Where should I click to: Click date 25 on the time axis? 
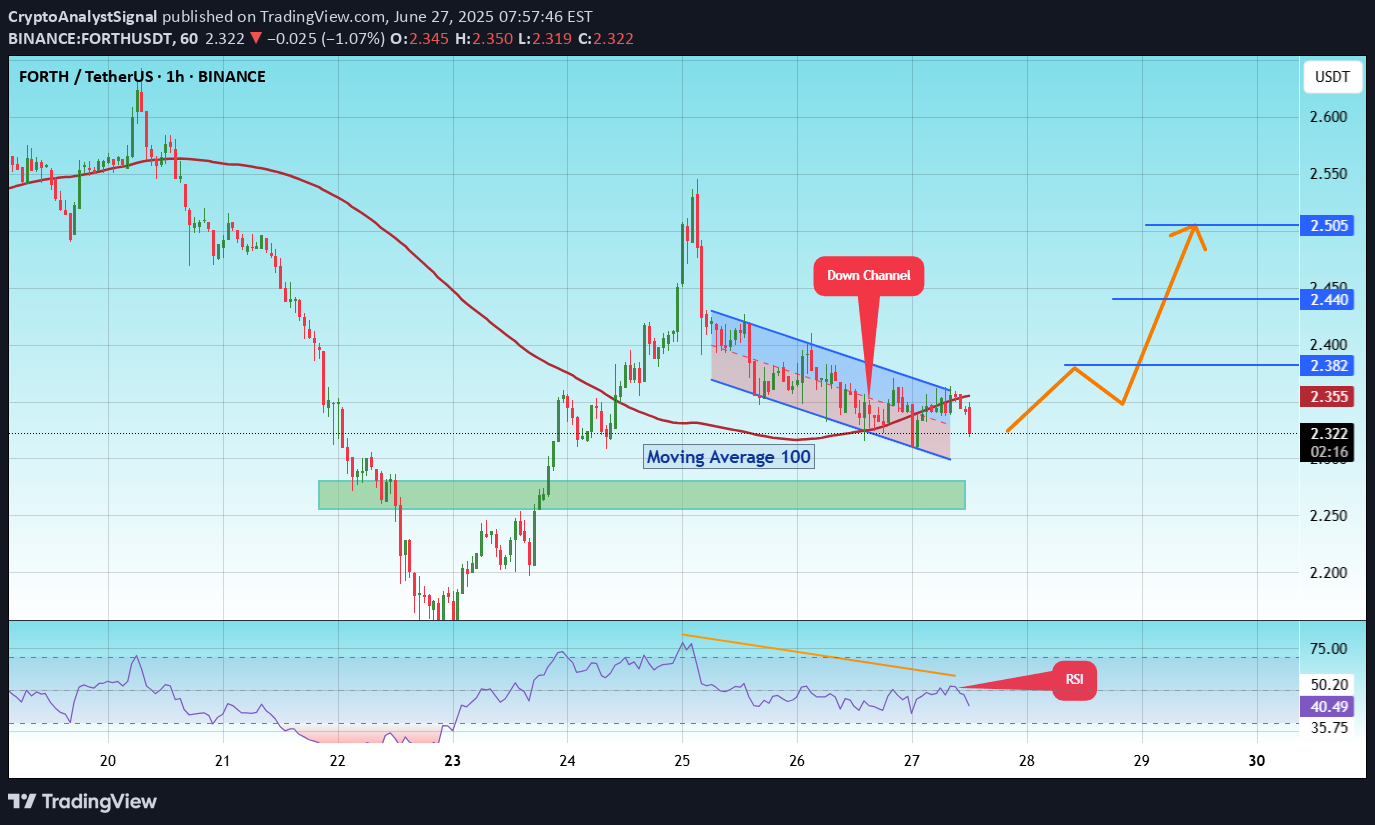(x=682, y=760)
